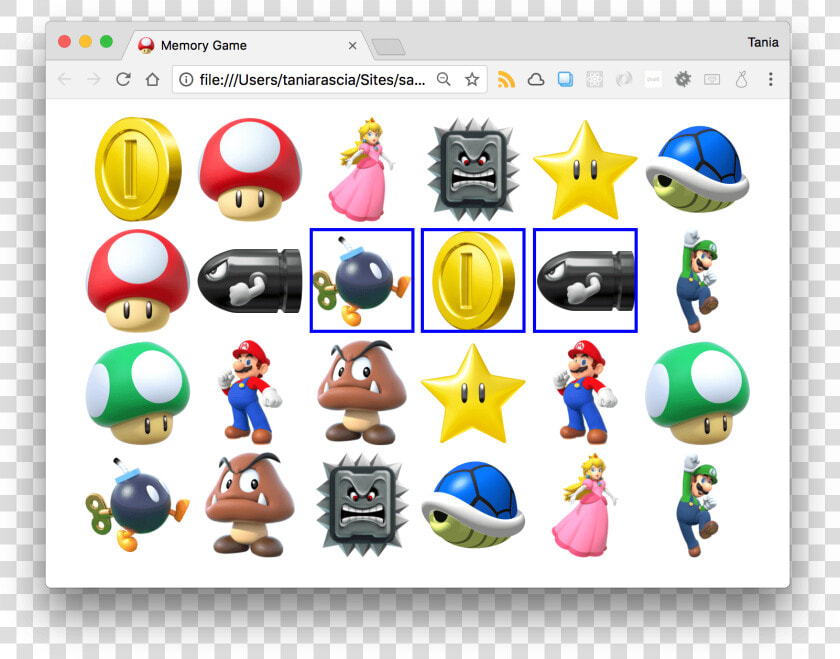Click the star card in the third row

474,394
